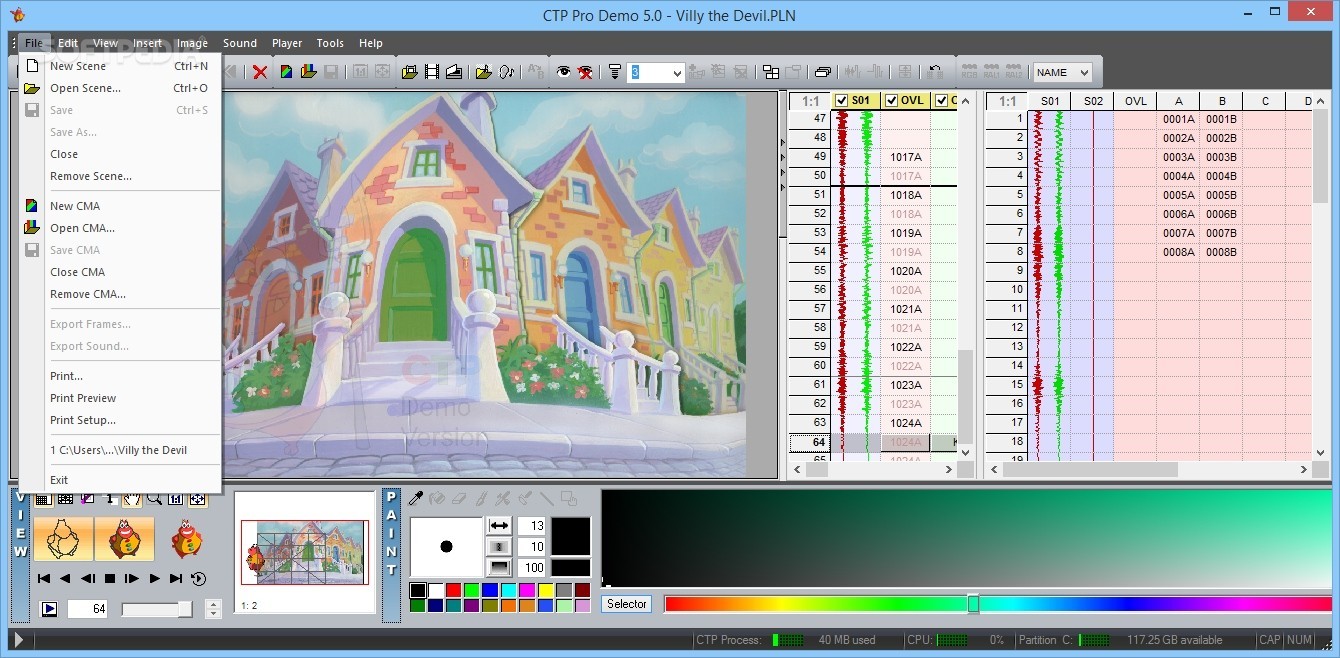This screenshot has width=1340, height=658.
Task: Open the Edit menu
Action: [68, 43]
